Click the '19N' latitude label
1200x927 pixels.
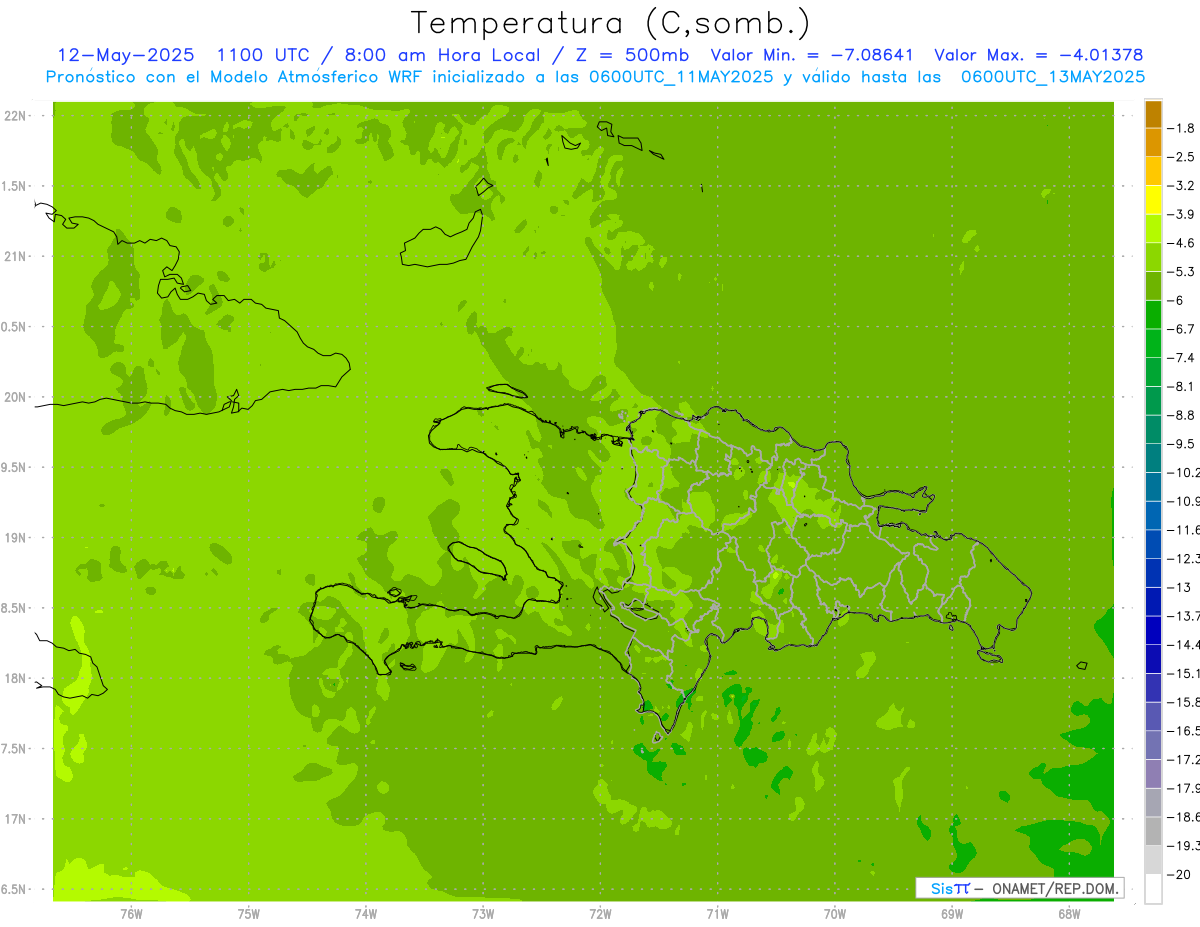click(x=17, y=538)
